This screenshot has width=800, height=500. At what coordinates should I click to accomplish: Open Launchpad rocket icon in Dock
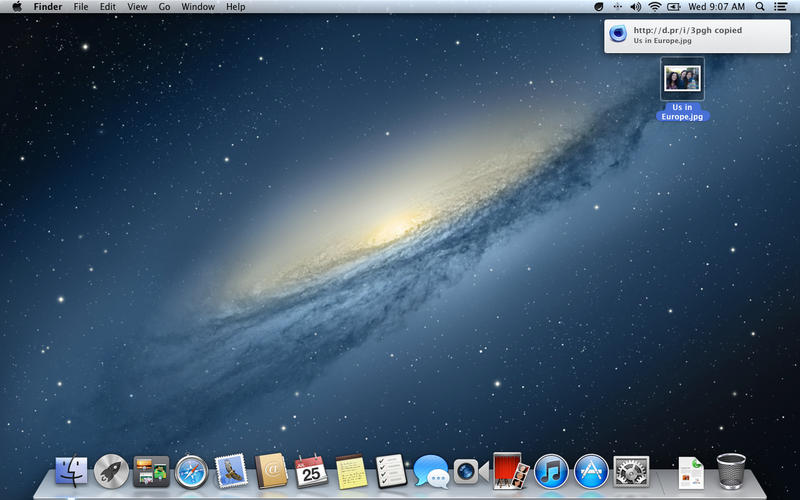110,470
